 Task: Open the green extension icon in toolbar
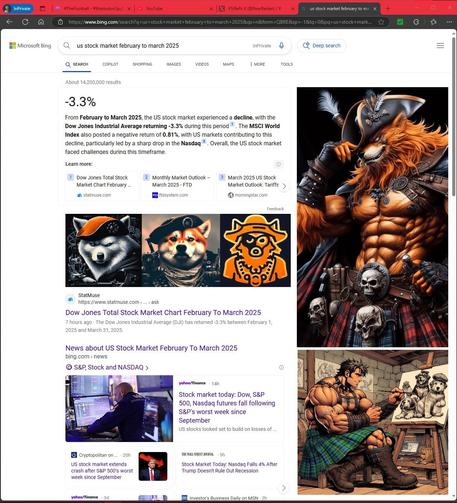click(400, 22)
